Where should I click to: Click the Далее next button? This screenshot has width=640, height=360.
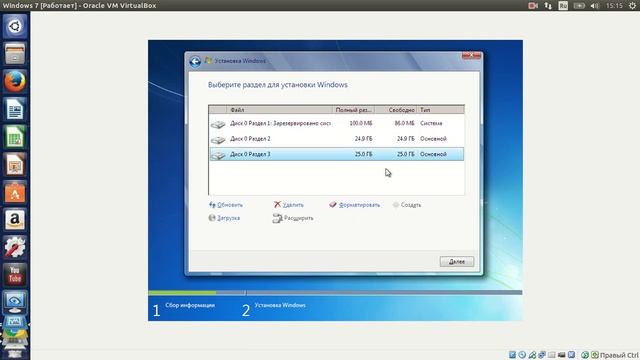point(457,262)
